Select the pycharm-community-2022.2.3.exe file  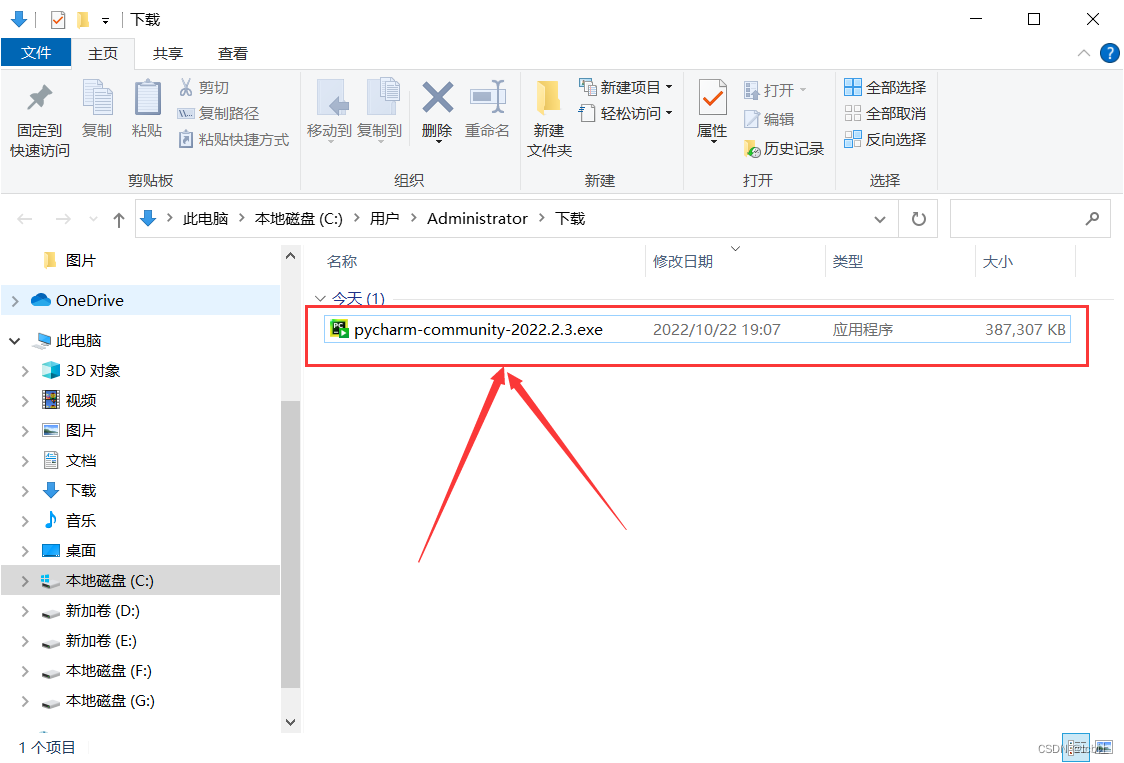click(697, 330)
